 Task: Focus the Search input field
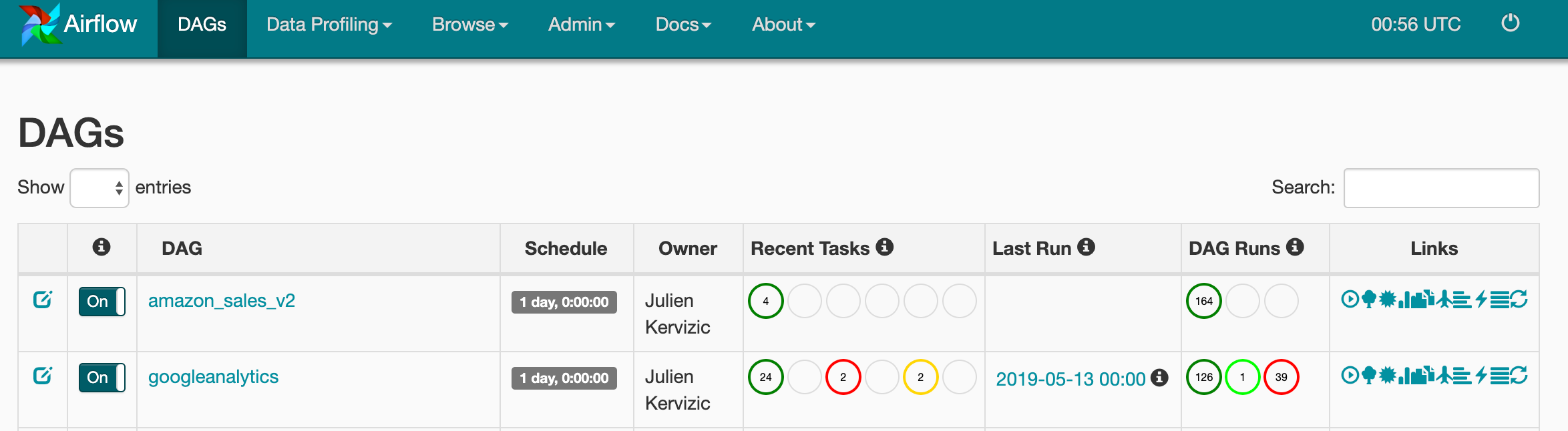(1442, 188)
